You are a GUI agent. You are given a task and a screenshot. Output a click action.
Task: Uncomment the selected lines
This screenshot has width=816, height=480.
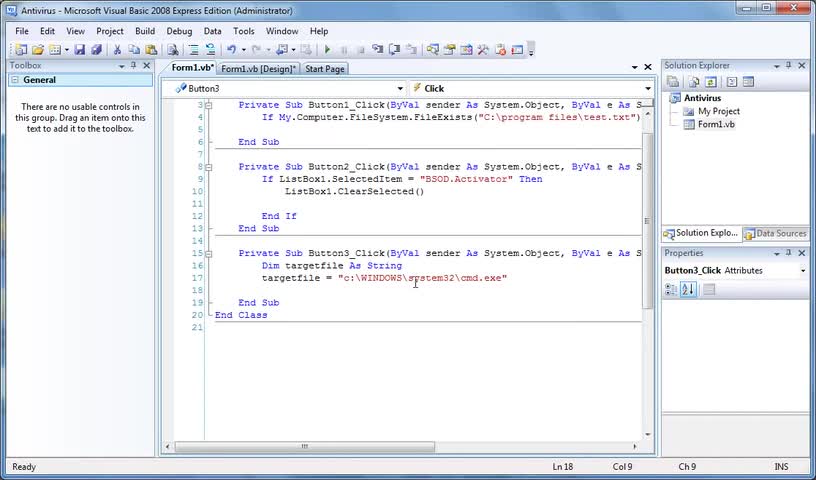coord(210,49)
